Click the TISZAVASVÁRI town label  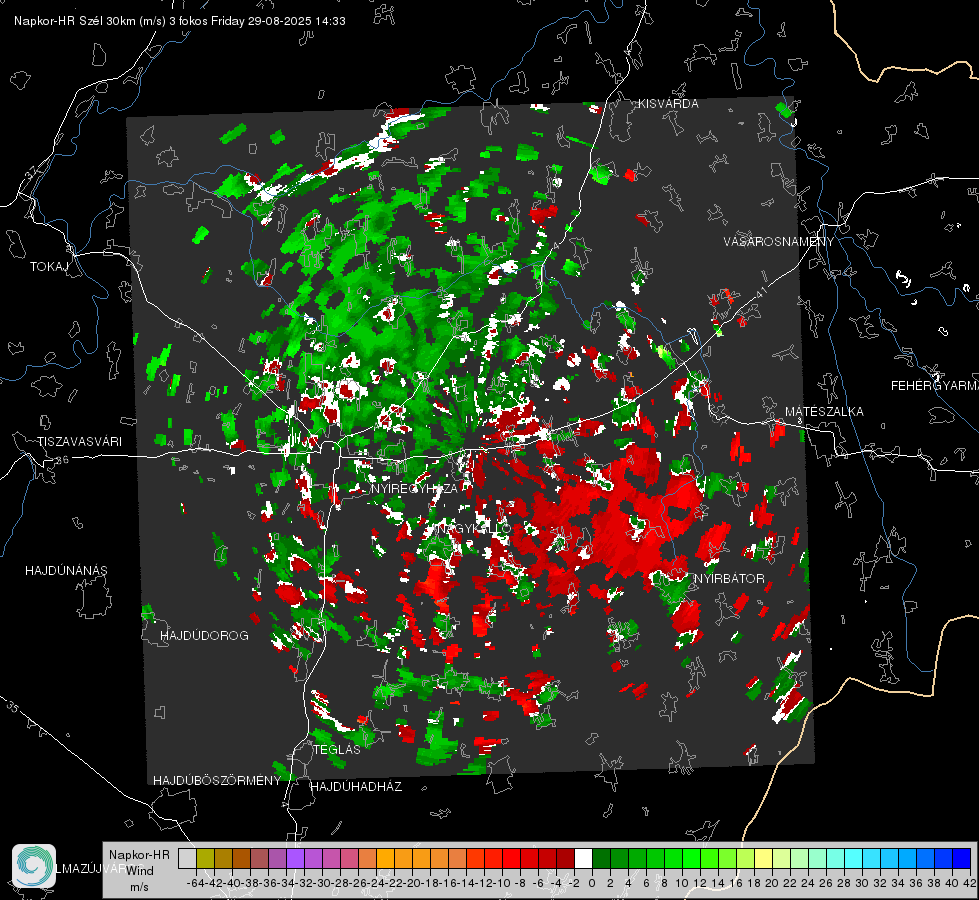[79, 442]
